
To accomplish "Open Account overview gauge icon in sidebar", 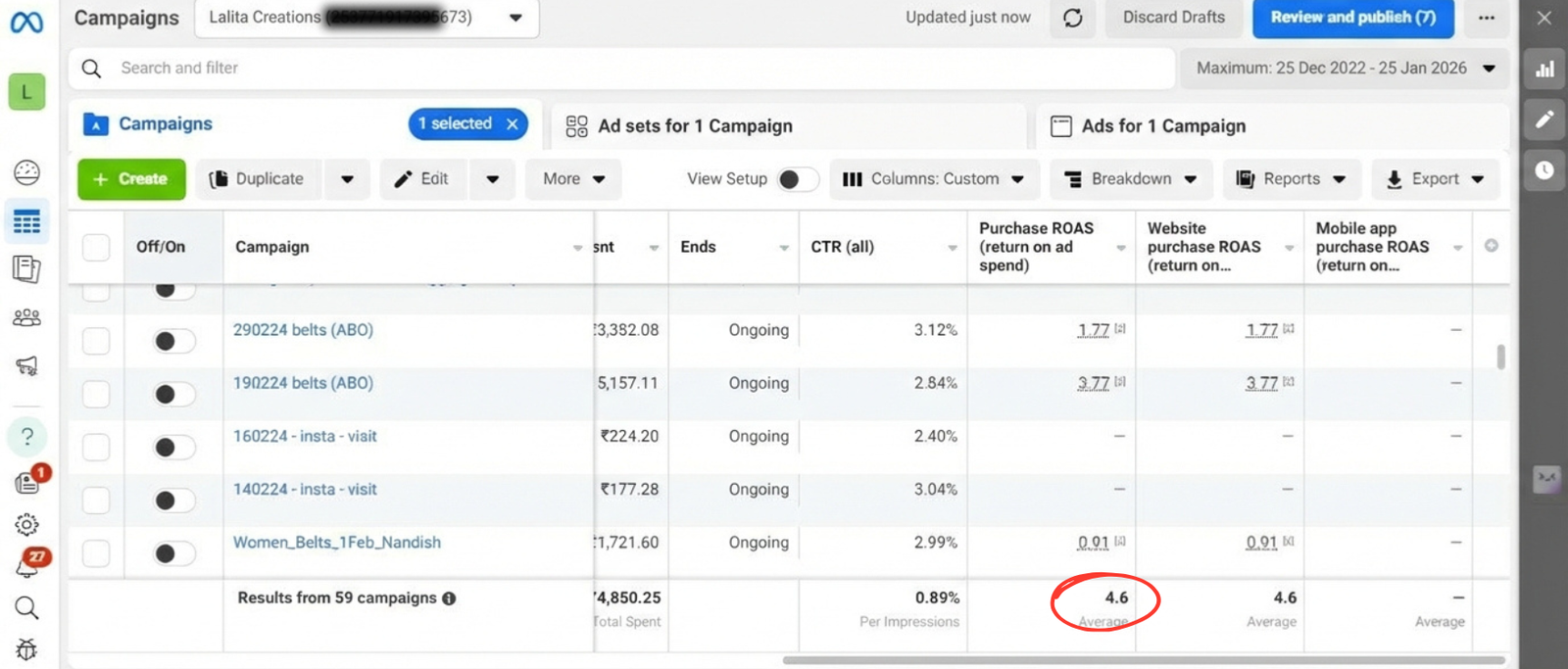I will pos(26,172).
